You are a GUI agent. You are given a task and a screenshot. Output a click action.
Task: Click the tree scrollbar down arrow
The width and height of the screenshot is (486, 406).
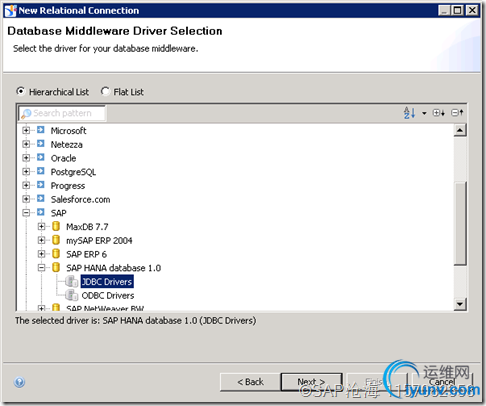pyautogui.click(x=460, y=304)
